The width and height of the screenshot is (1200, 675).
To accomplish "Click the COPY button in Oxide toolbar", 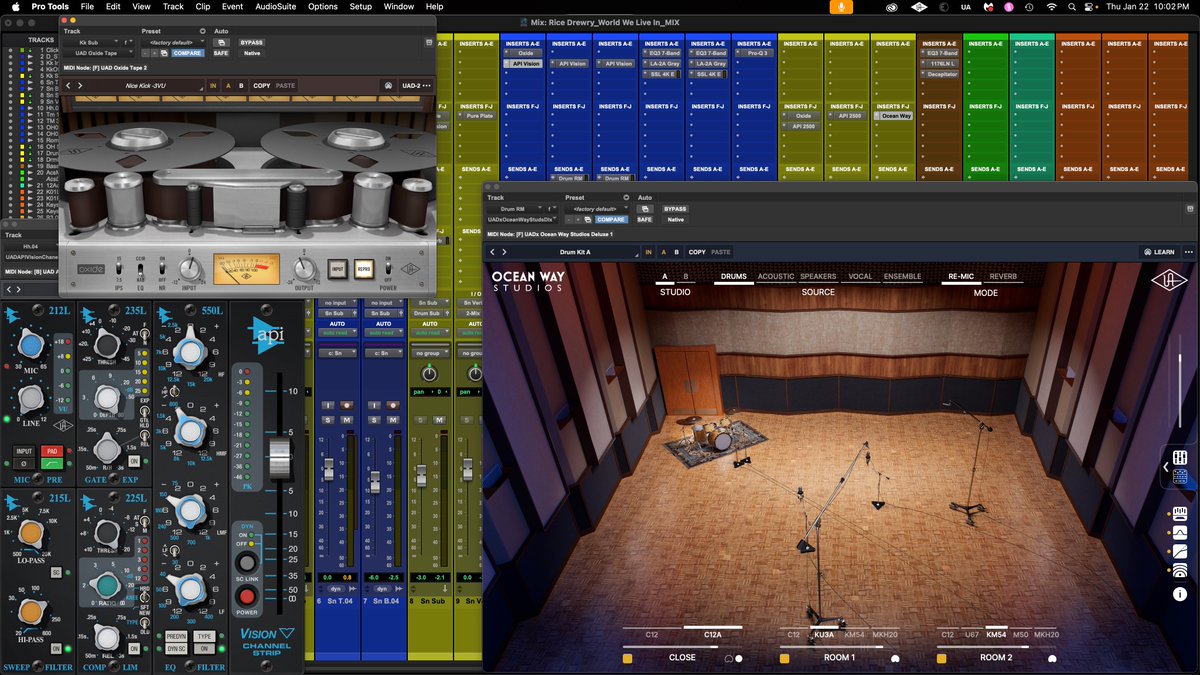I will (262, 86).
